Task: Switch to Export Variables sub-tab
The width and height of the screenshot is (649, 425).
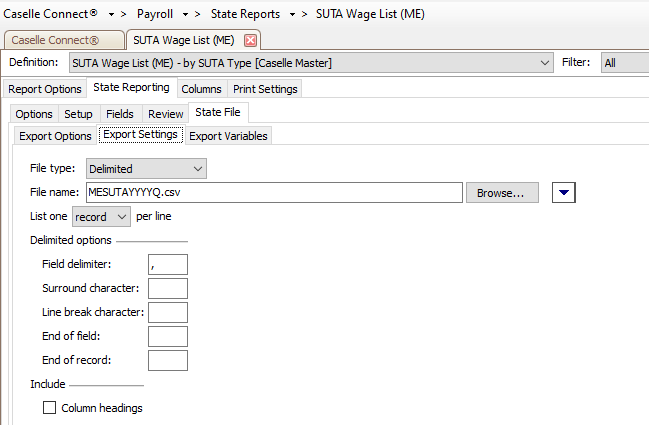Action: (228, 136)
